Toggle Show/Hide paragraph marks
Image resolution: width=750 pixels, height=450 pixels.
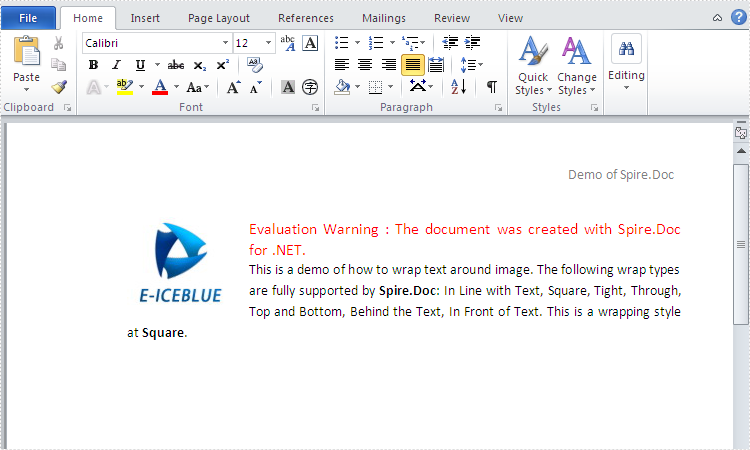click(492, 87)
